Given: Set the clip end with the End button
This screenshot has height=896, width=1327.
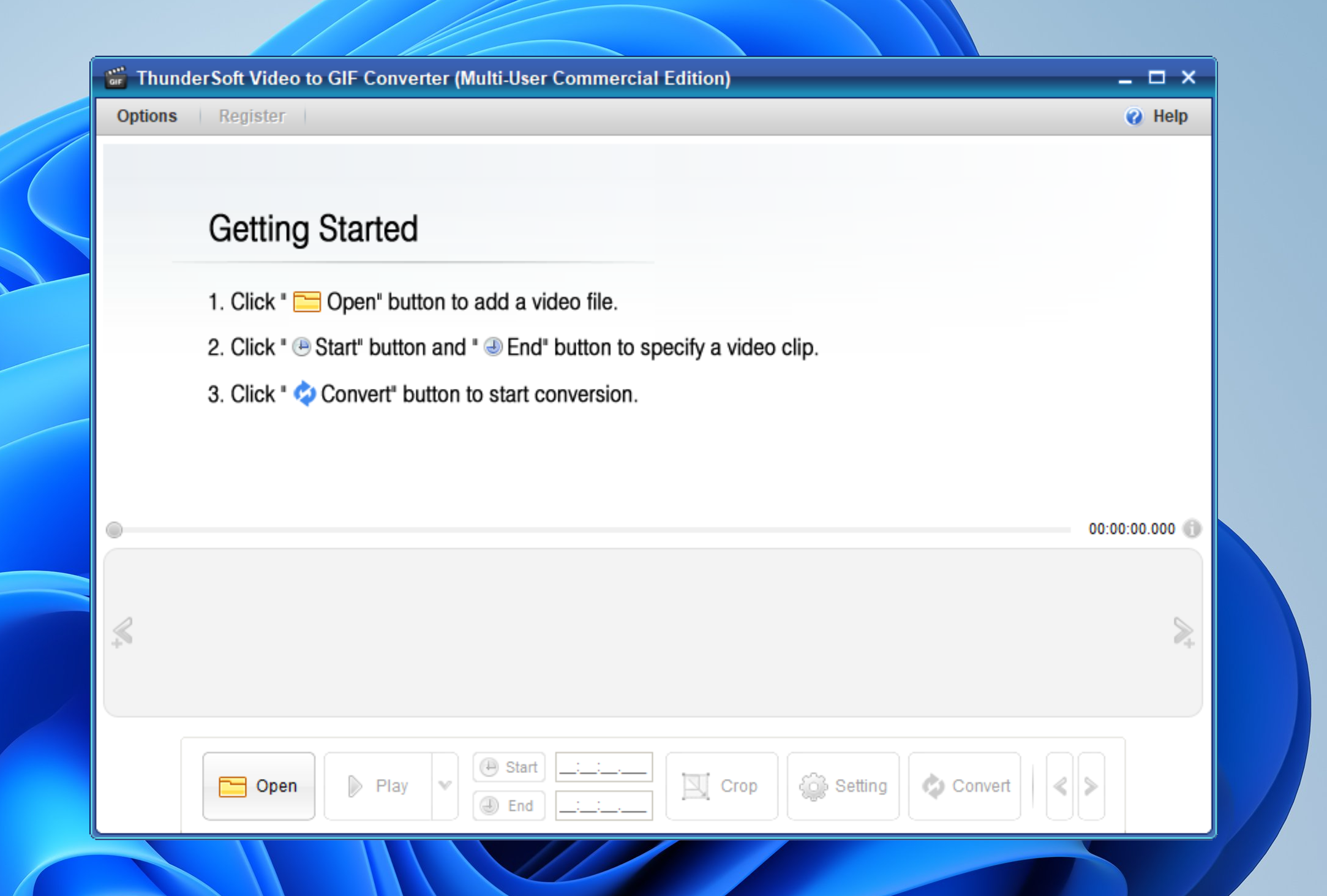Looking at the screenshot, I should tap(509, 805).
